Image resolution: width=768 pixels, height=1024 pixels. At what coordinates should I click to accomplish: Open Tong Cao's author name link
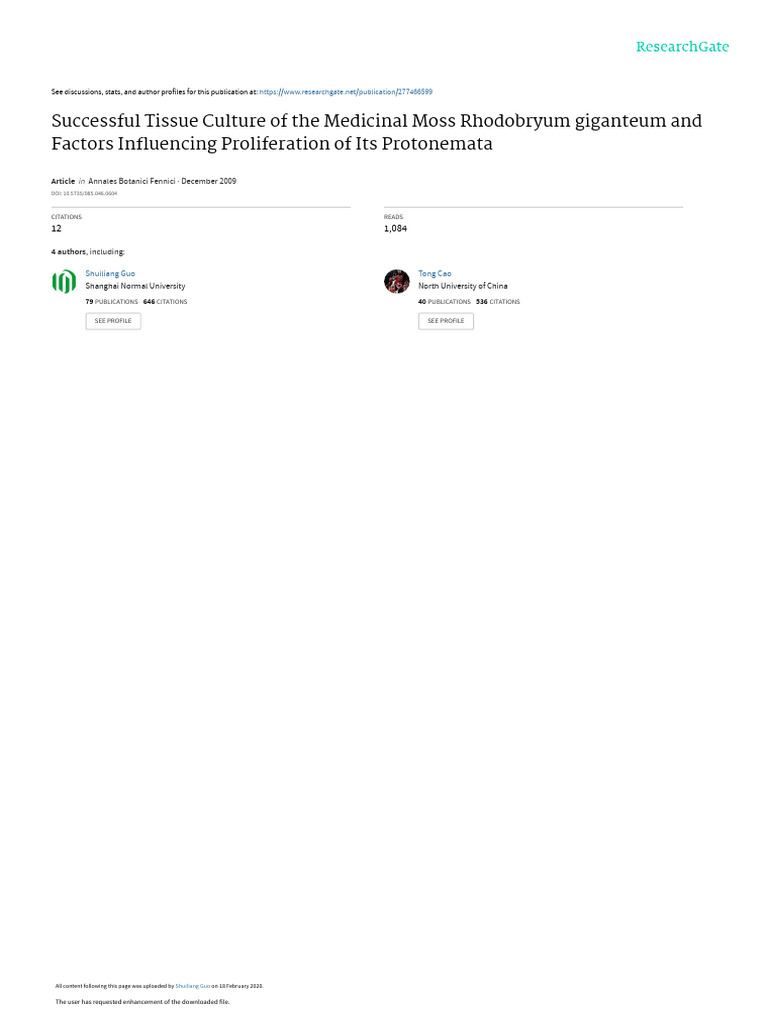[435, 274]
